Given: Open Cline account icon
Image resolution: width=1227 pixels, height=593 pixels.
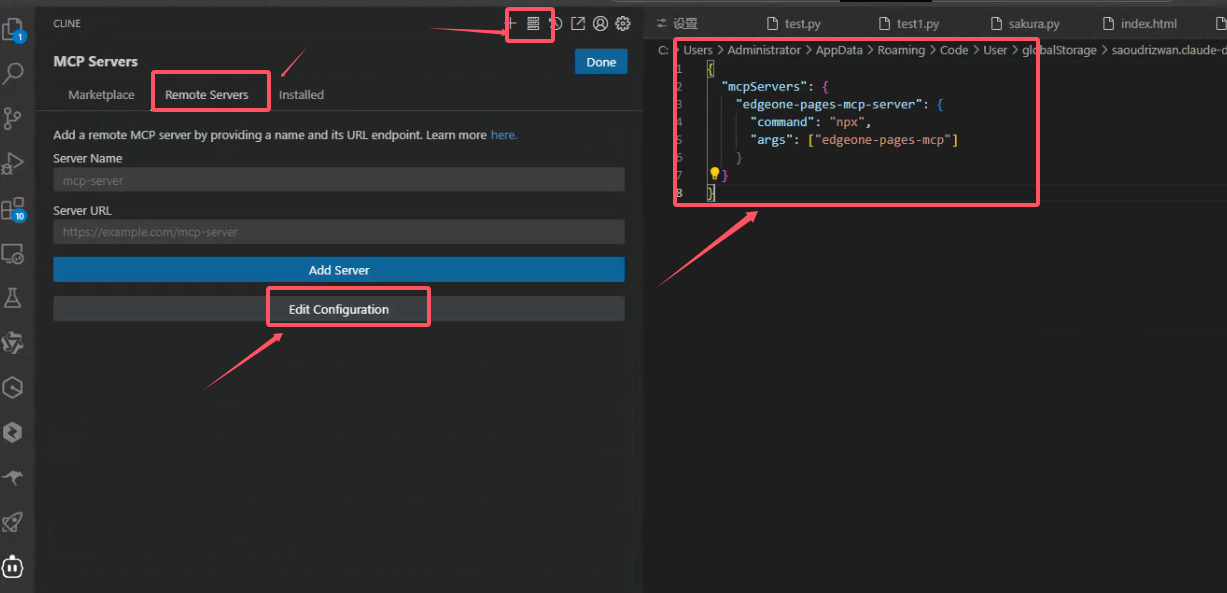Looking at the screenshot, I should coord(600,23).
